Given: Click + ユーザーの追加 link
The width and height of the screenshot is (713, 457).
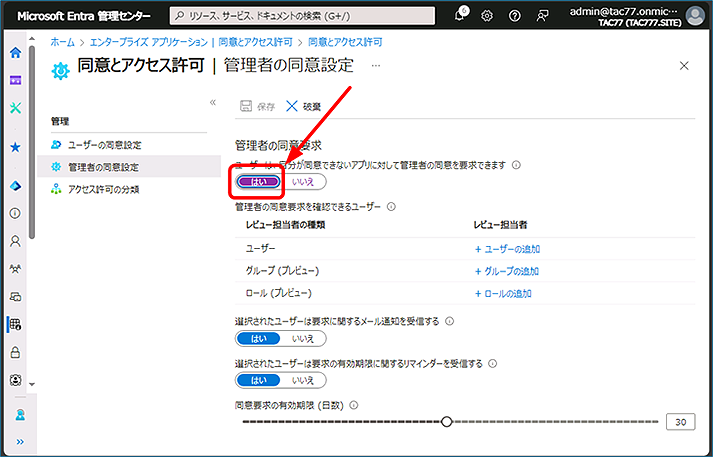Looking at the screenshot, I should [x=507, y=249].
